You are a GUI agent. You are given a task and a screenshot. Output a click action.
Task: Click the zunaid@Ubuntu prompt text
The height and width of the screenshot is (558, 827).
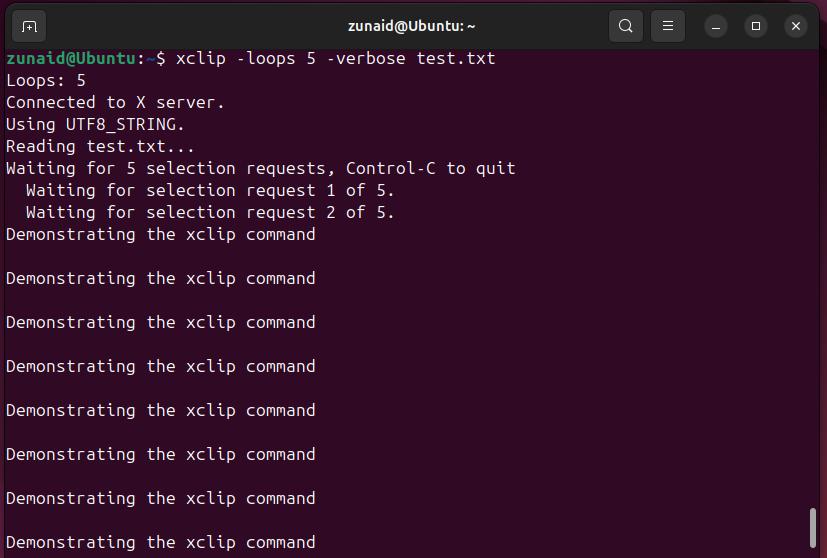pyautogui.click(x=70, y=58)
